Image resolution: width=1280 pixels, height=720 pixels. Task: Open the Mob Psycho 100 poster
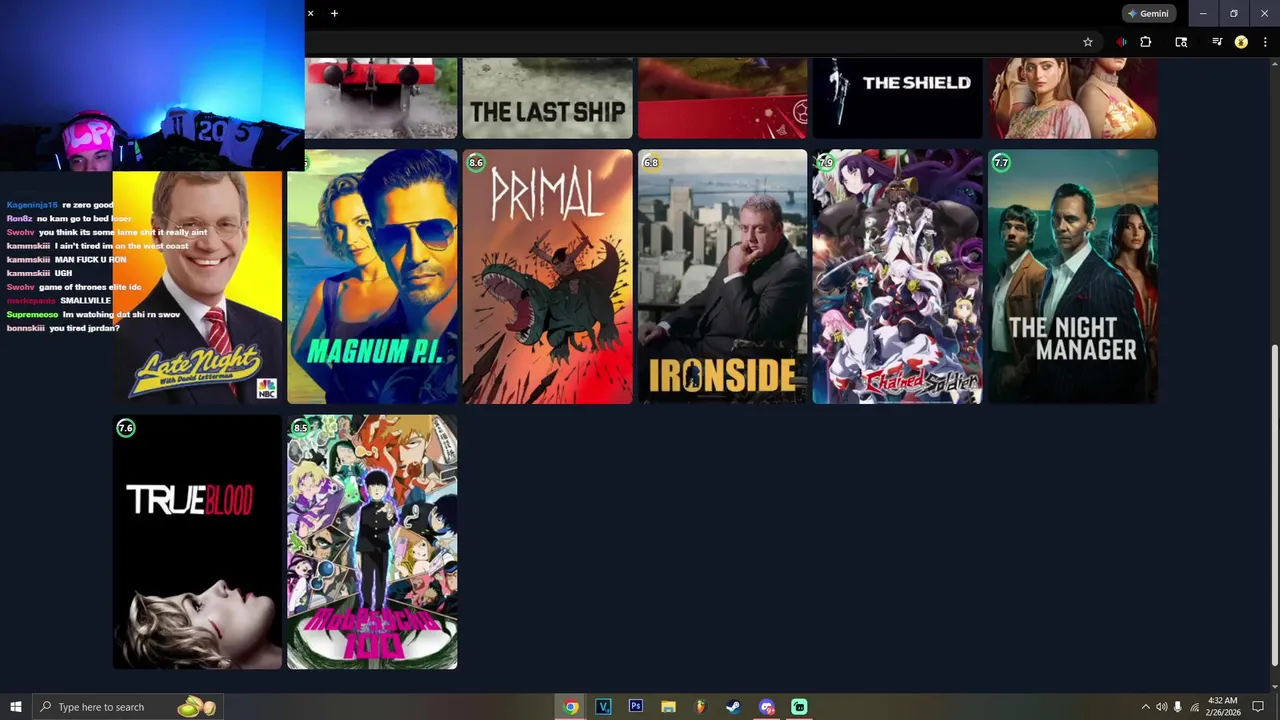(372, 542)
